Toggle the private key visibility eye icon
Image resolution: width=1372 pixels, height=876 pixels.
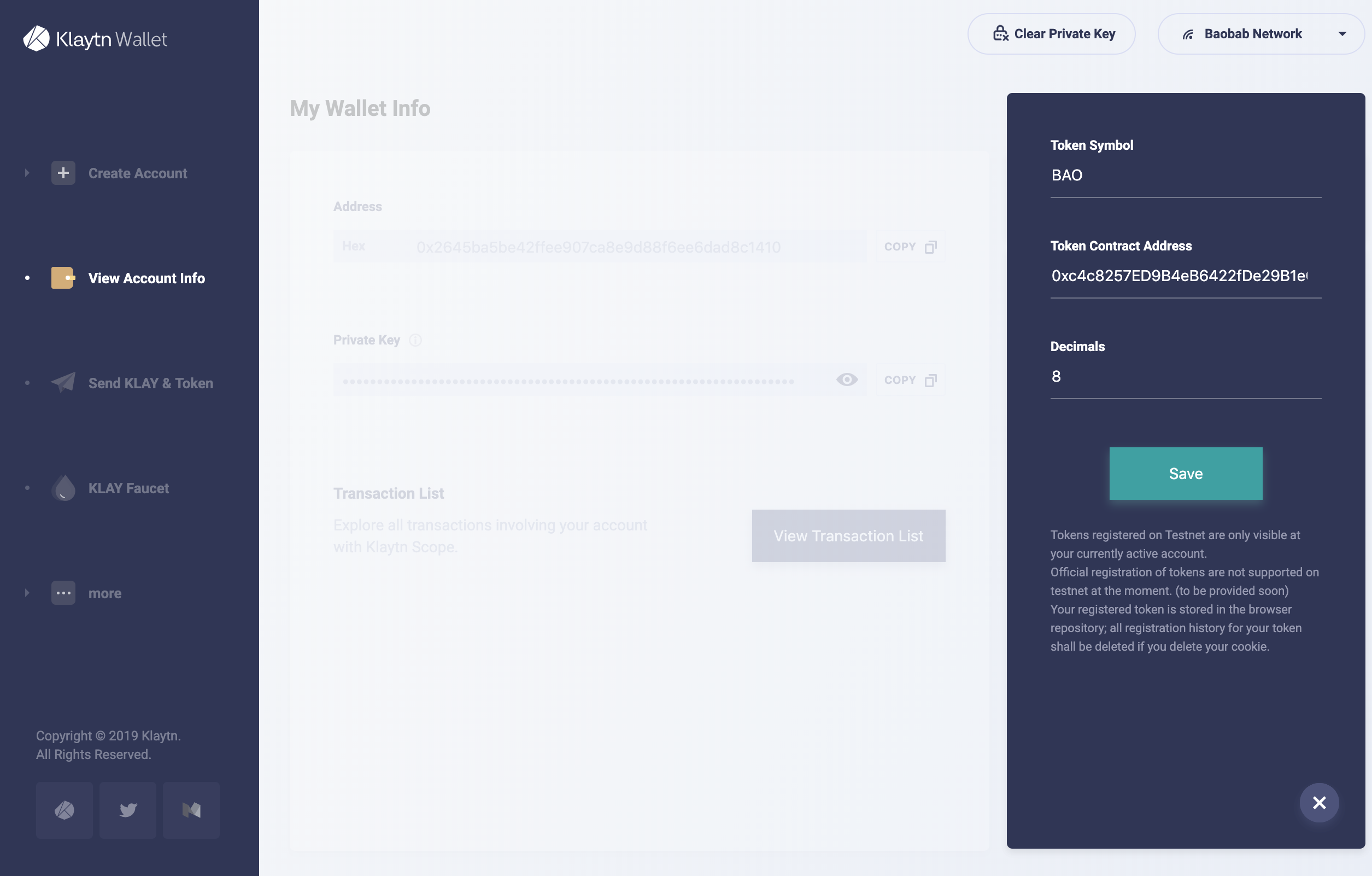pyautogui.click(x=846, y=379)
